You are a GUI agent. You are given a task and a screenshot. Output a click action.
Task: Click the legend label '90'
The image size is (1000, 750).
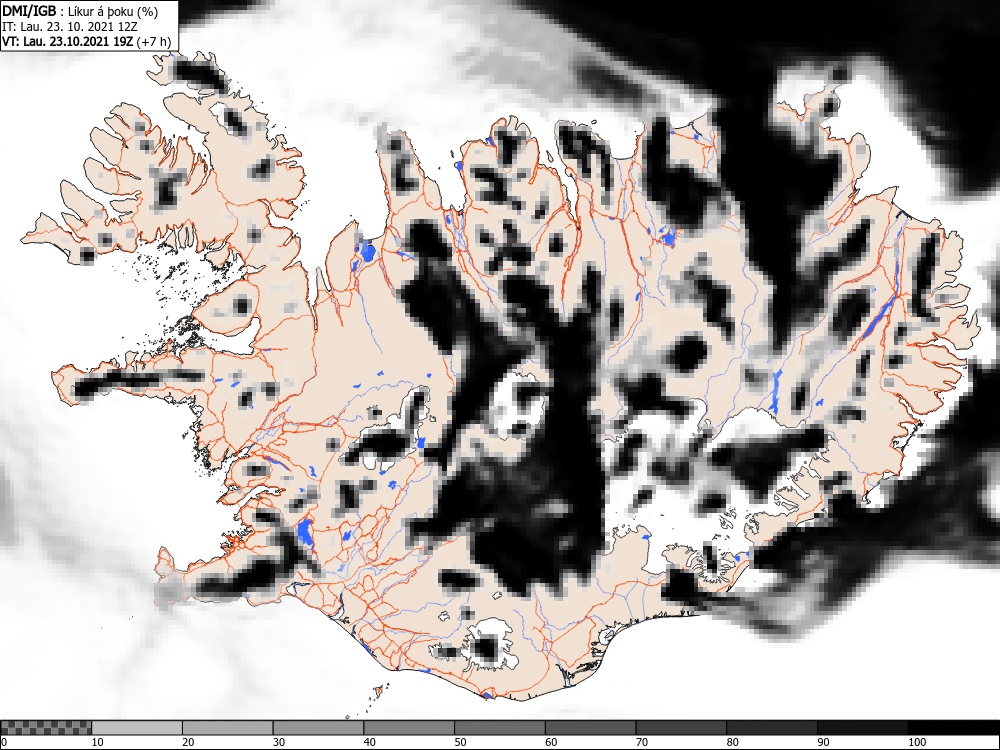pos(823,742)
